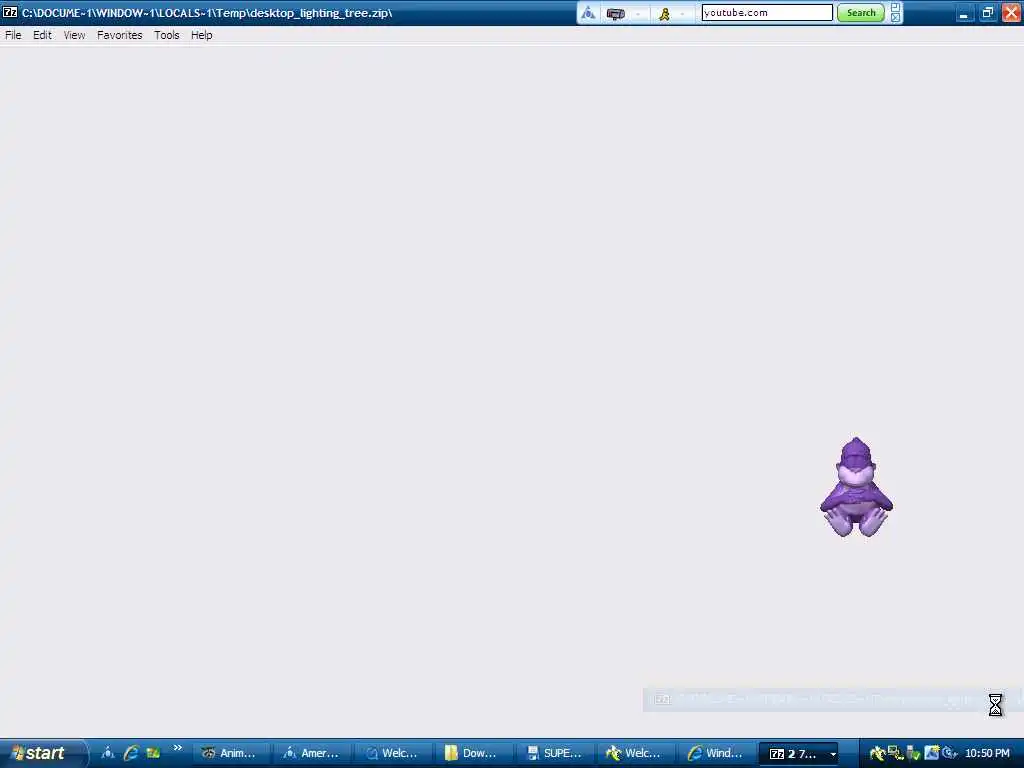Open the Tools menu
Image resolution: width=1024 pixels, height=768 pixels.
tap(167, 35)
